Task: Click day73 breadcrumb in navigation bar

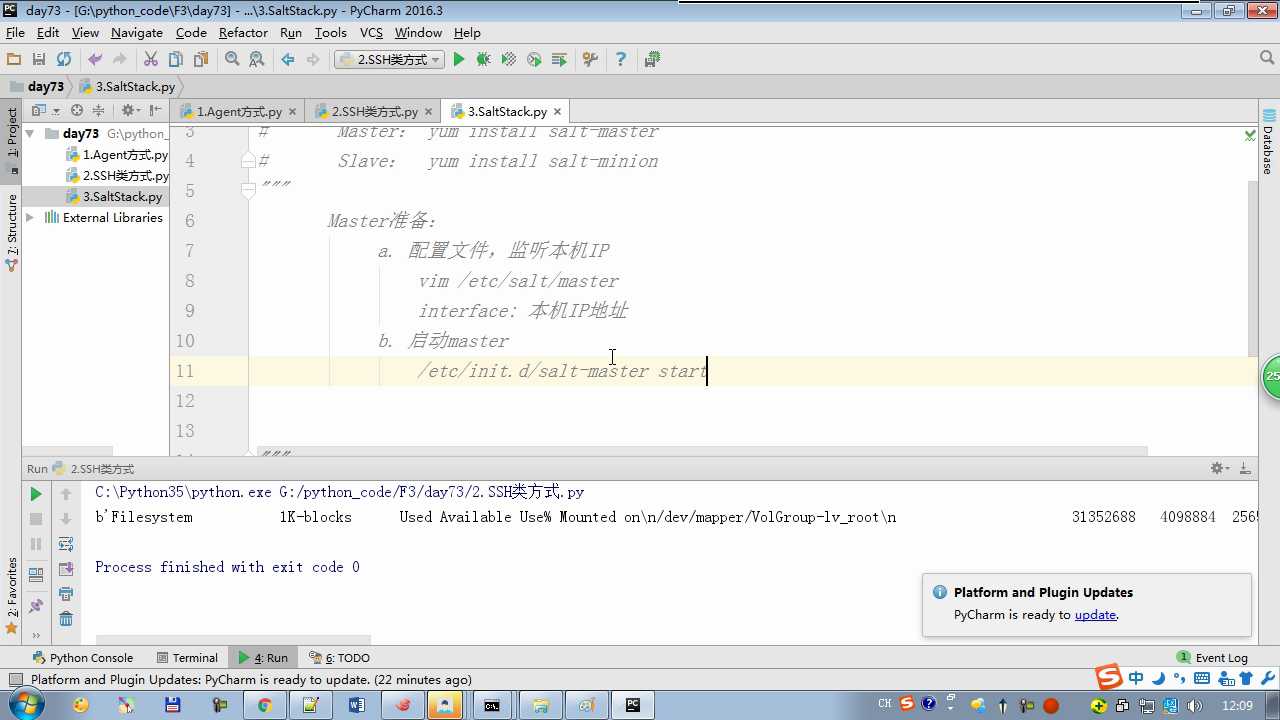Action: pyautogui.click(x=37, y=87)
